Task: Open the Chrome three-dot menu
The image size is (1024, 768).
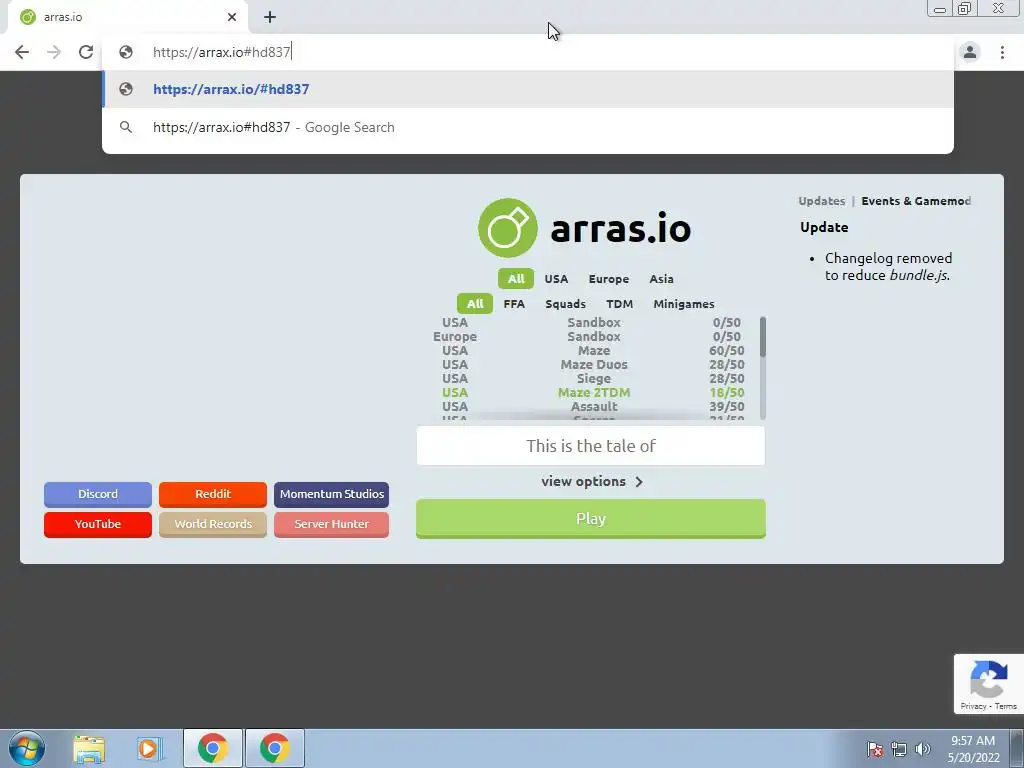Action: (x=1002, y=52)
